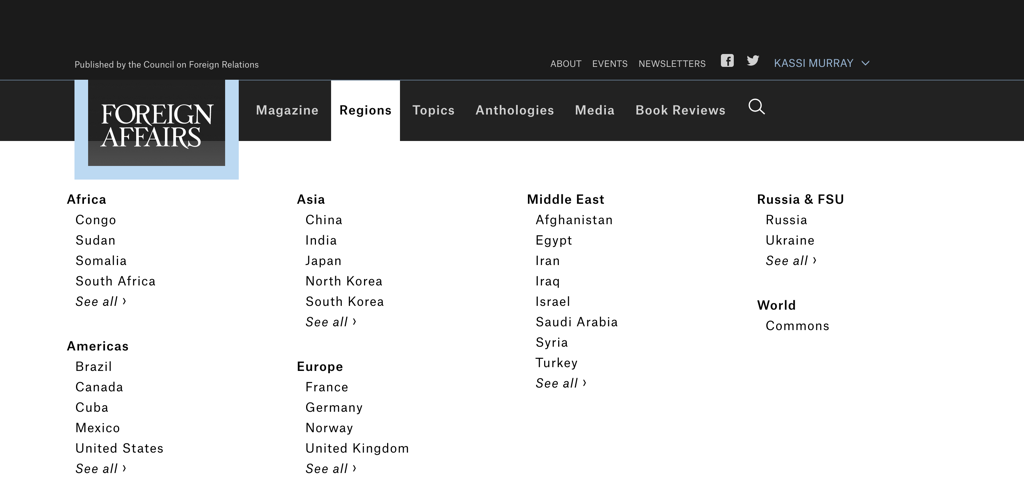Select Iran under Middle East
Viewport: 1024px width, 491px height.
tap(548, 261)
